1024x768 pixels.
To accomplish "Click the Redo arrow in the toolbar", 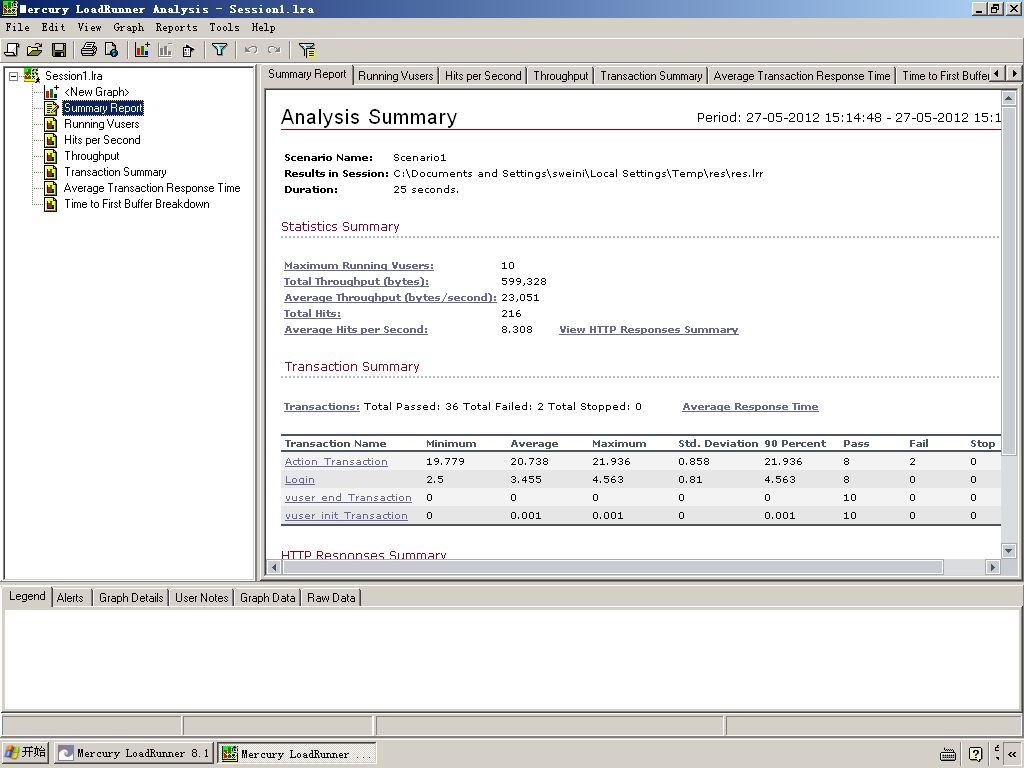I will pos(274,50).
